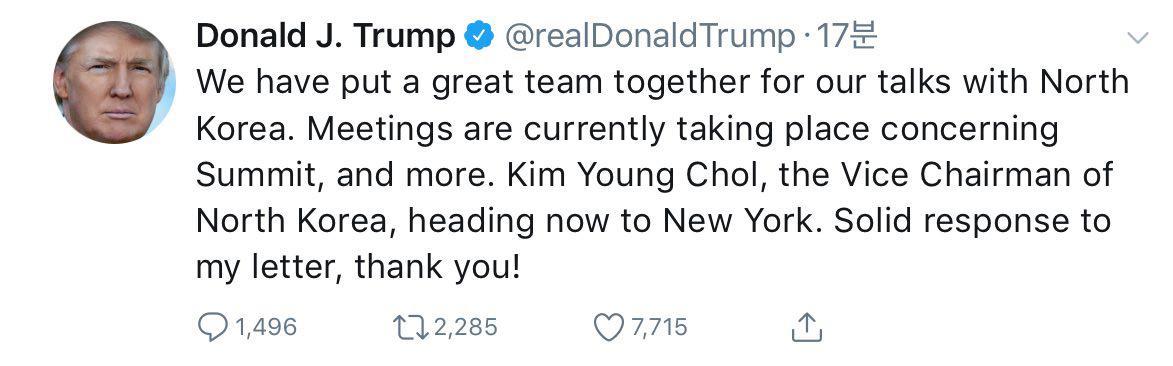This screenshot has width=1173, height=366.
Task: Open the share upload arrow icon
Action: (806, 326)
